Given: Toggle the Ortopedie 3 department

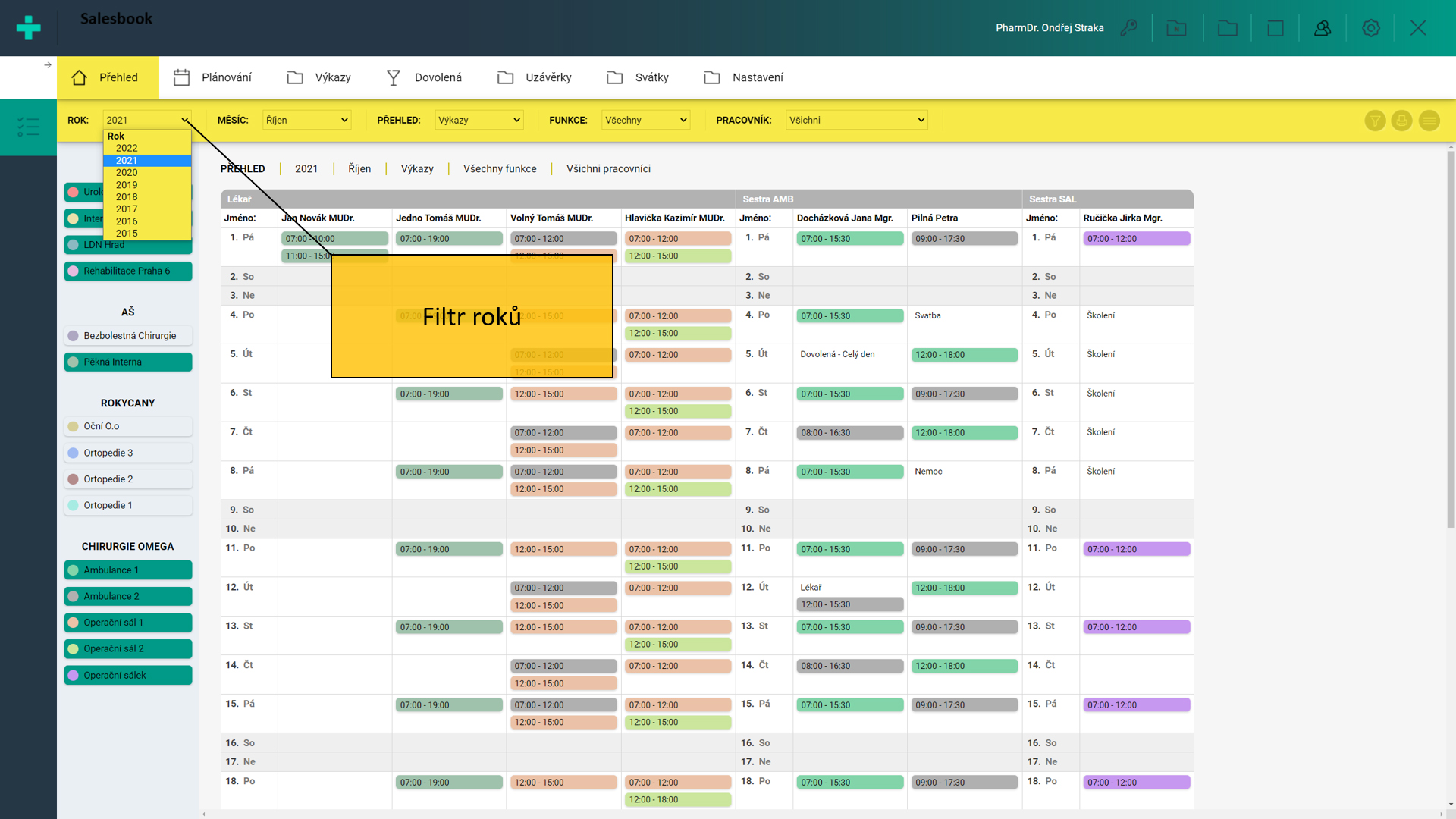Looking at the screenshot, I should (127, 453).
